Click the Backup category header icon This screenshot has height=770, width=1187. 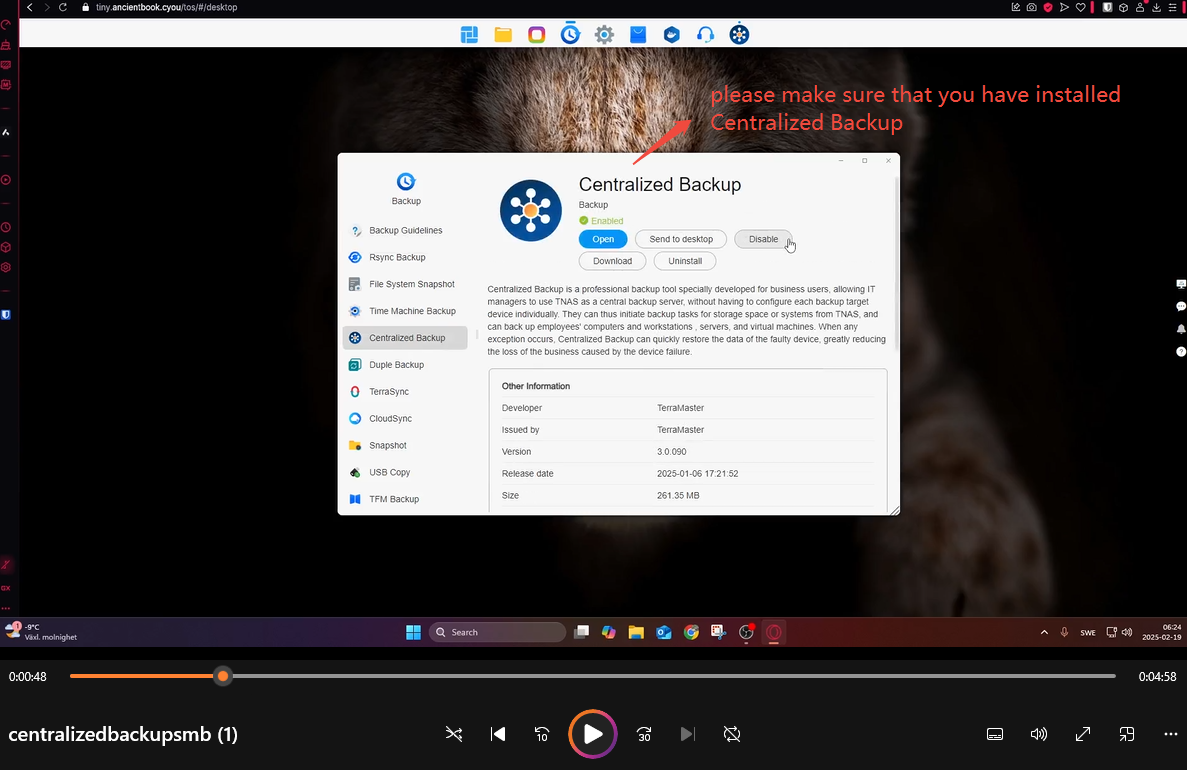406,182
